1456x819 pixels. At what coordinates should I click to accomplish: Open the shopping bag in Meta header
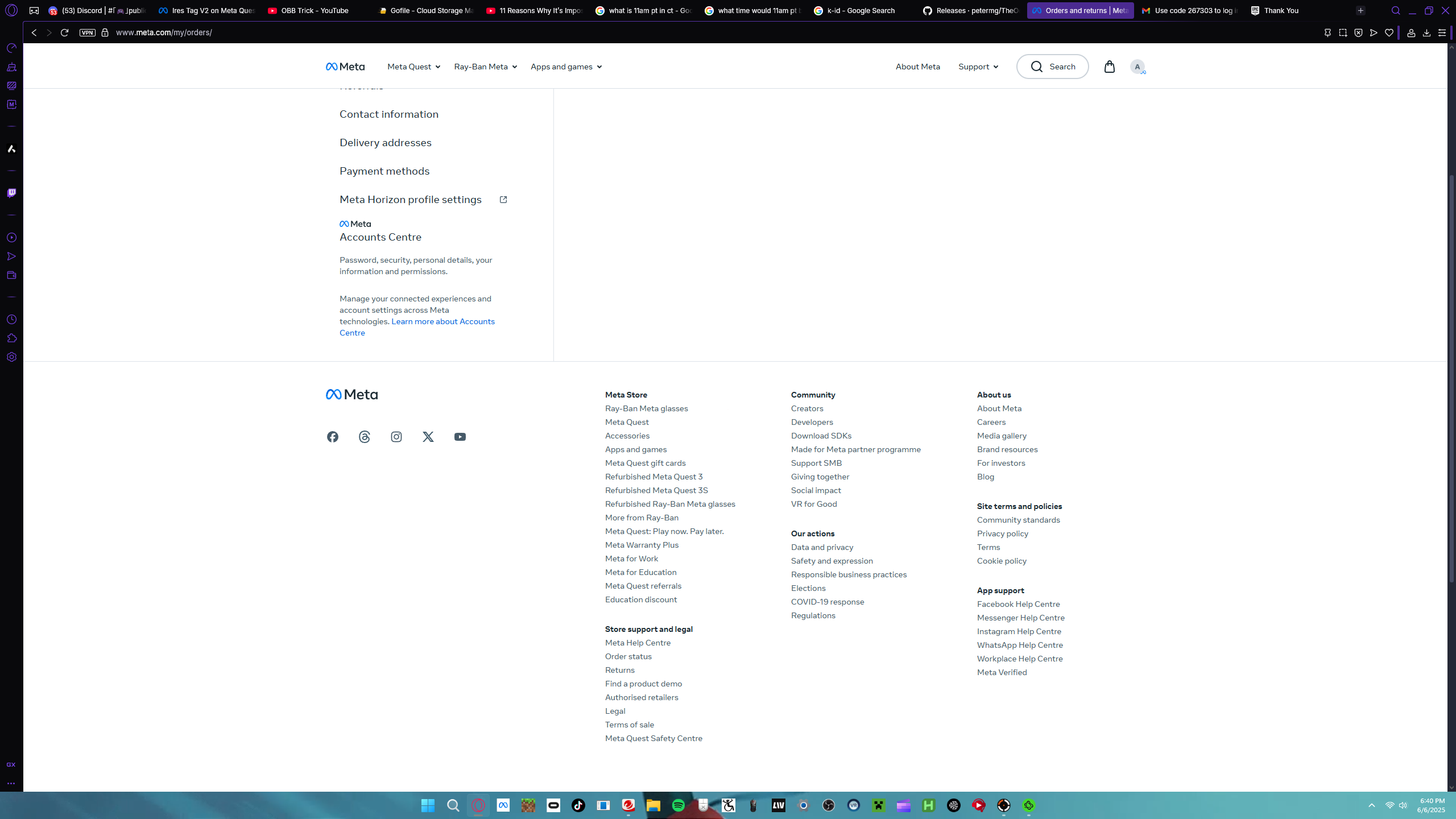click(1109, 67)
